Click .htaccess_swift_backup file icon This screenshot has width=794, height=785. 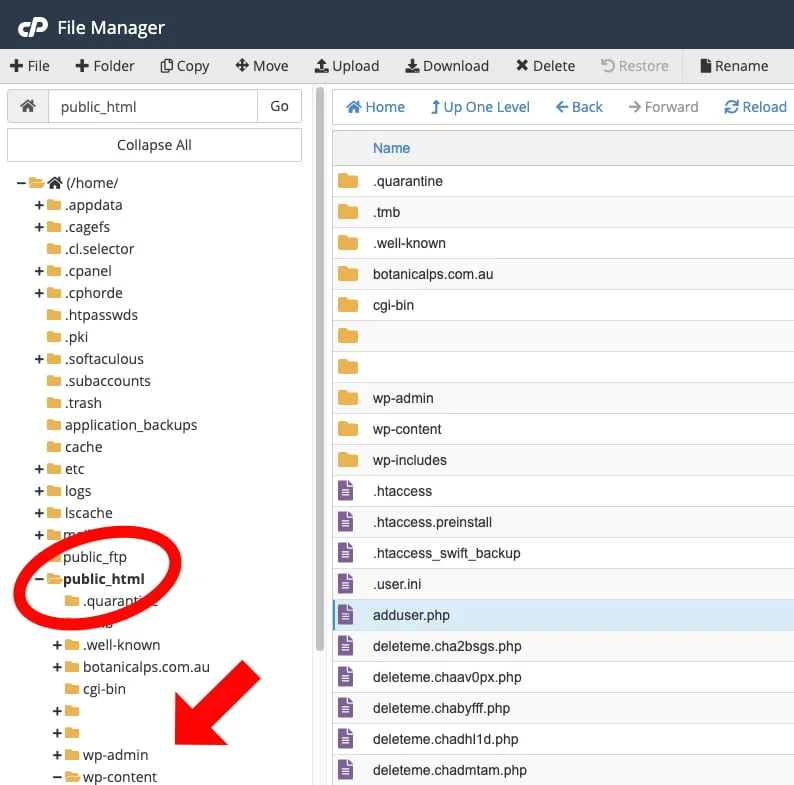(346, 553)
